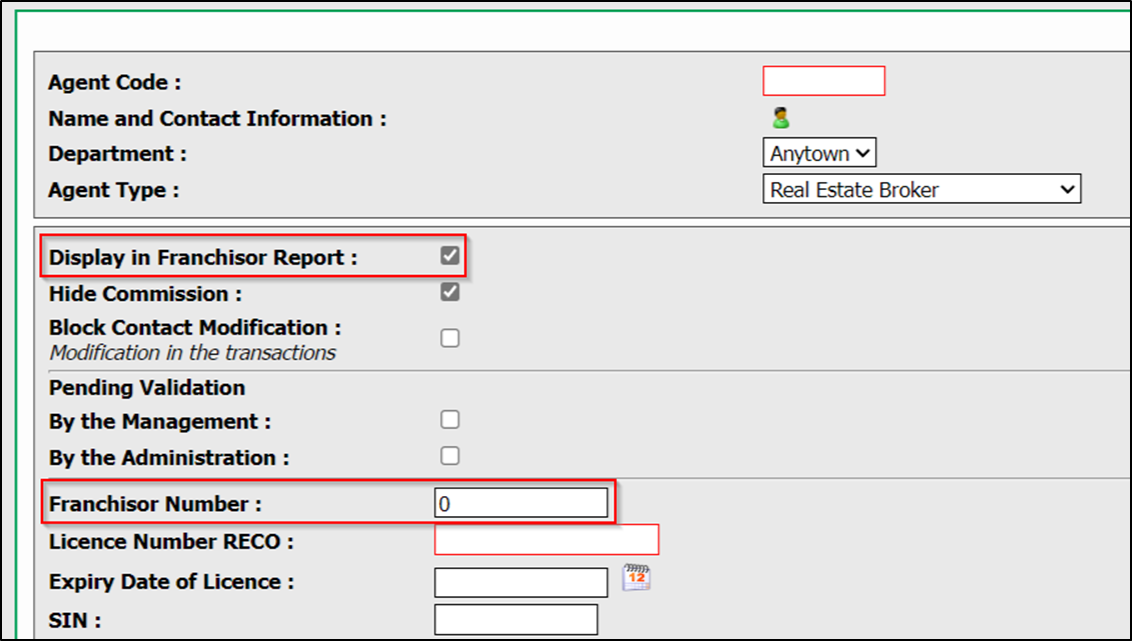The width and height of the screenshot is (1132, 641).
Task: Click into the Agent Code input field
Action: coord(824,81)
